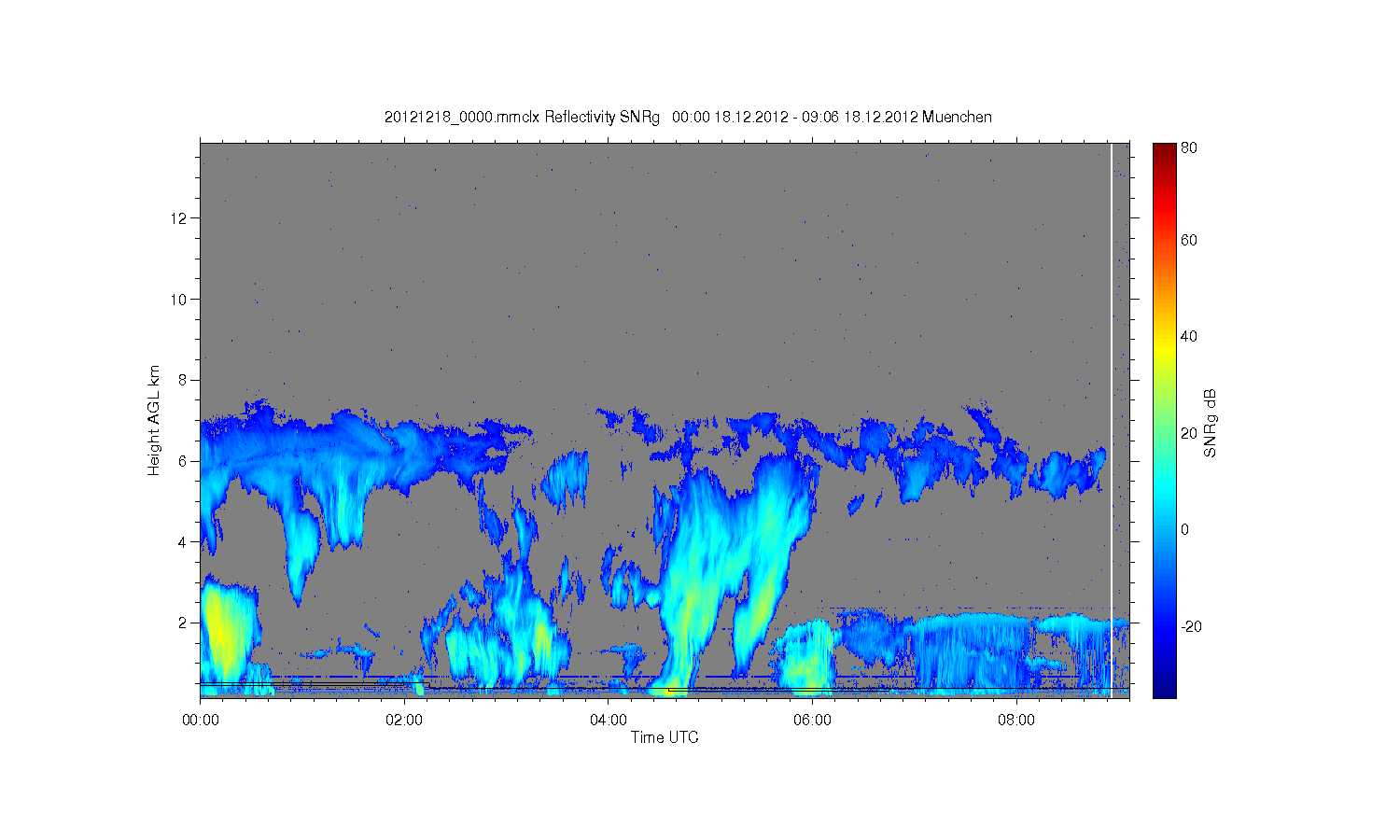Screen dimensions: 1400x840
Task: Click the 'Height AGL km' axis label
Action: (154, 420)
